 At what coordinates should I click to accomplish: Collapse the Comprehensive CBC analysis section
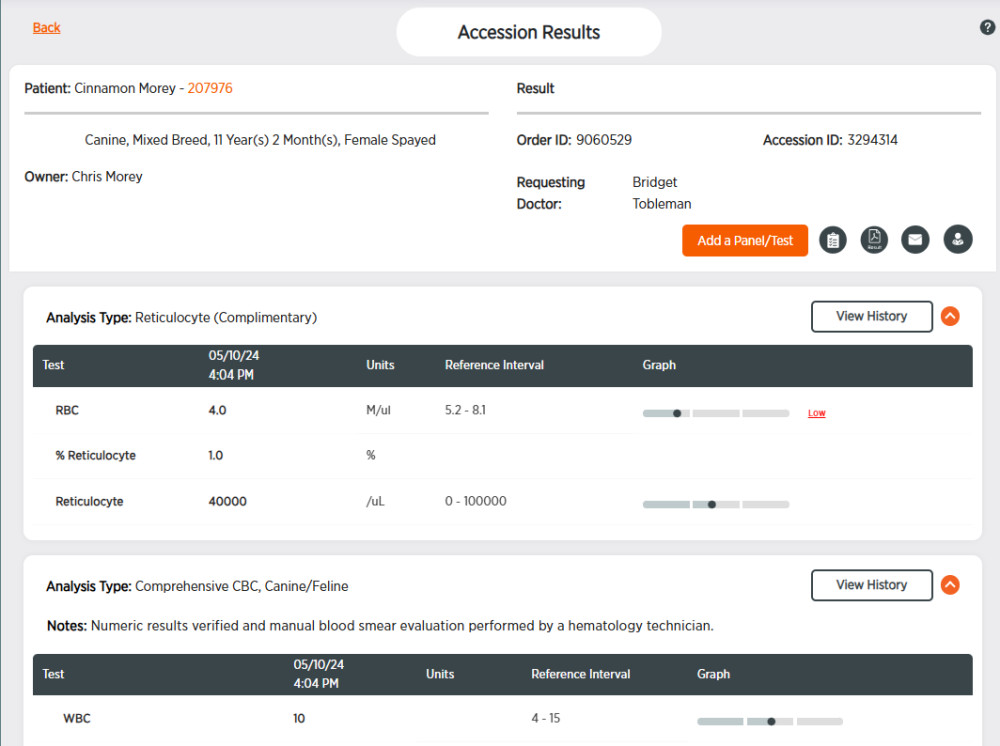point(950,585)
